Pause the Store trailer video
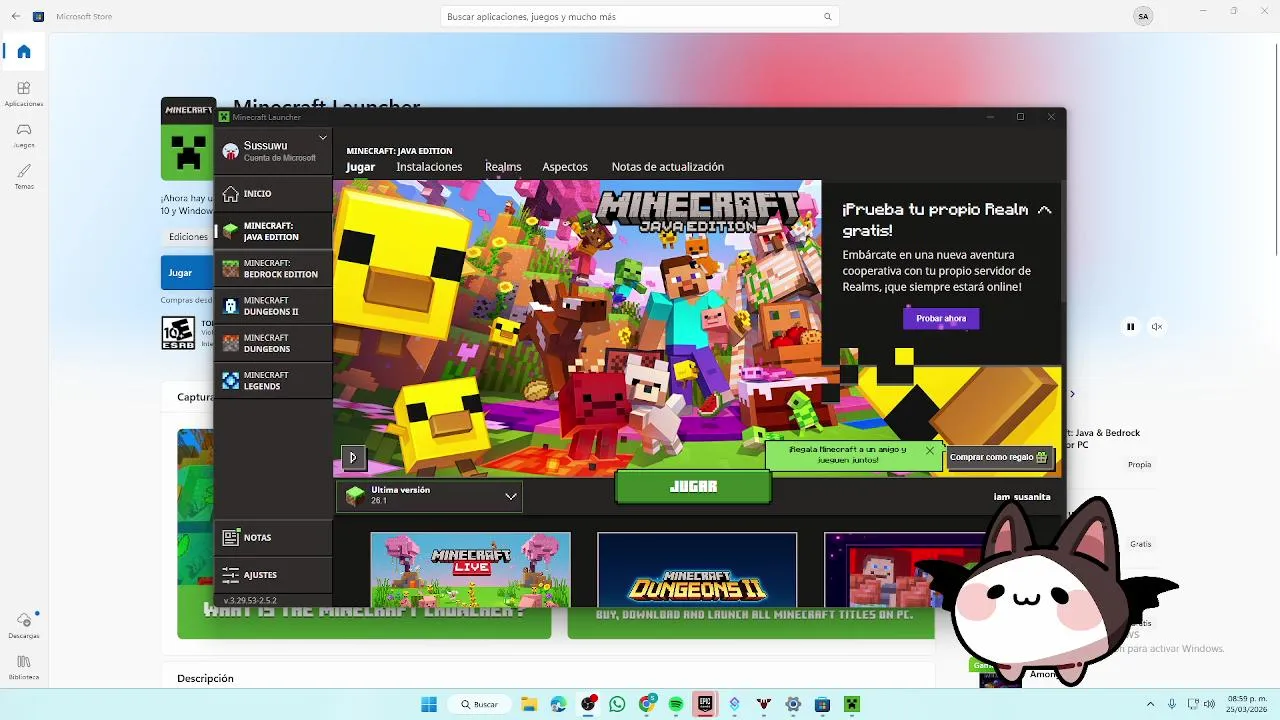Screen dimensions: 1280x720 tap(1130, 326)
